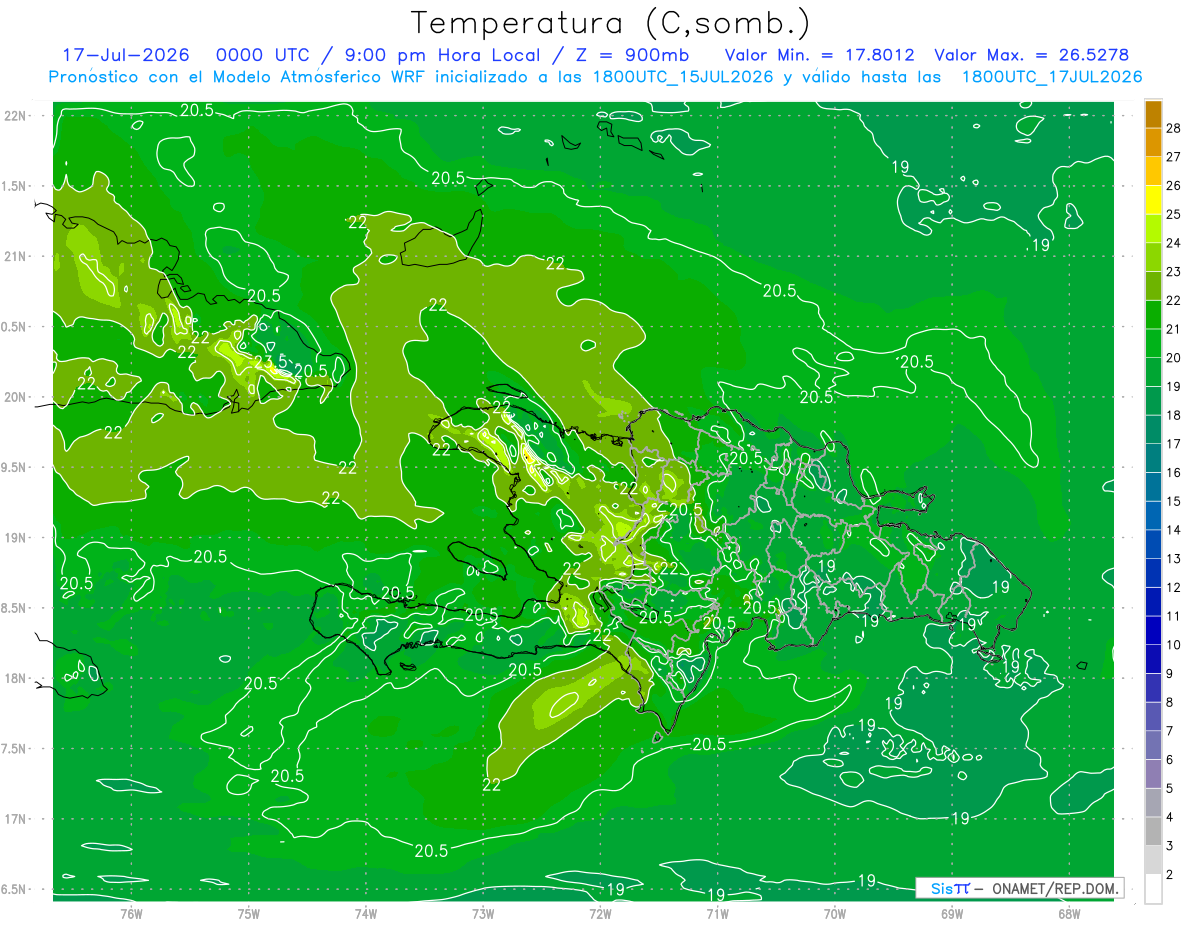Screen dimensions: 1200x927
Task: Click the 17N latitude axis label
Action: [14, 819]
